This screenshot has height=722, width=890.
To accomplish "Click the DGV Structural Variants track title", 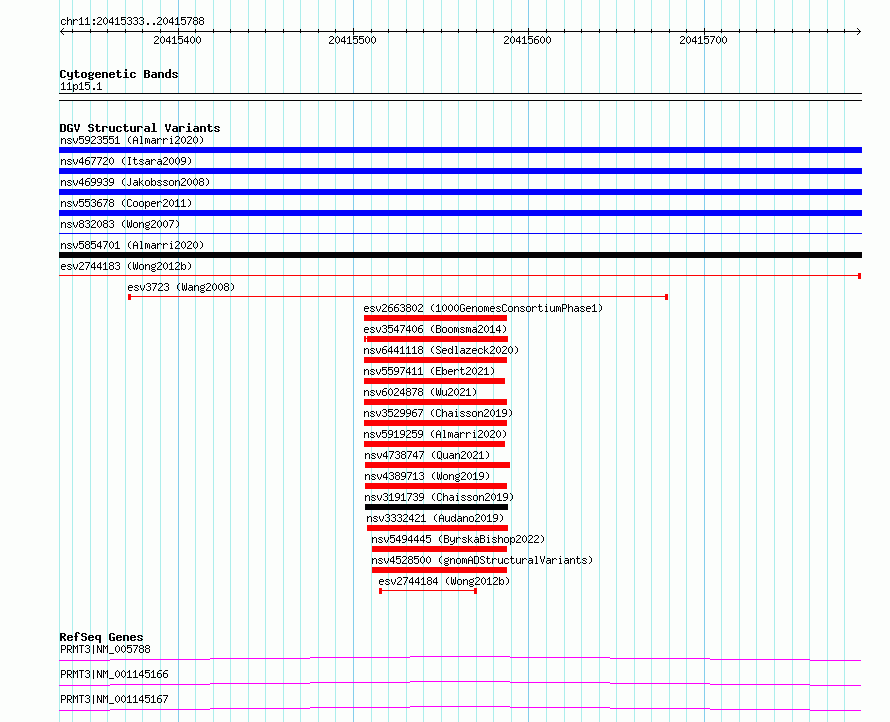I will 140,128.
